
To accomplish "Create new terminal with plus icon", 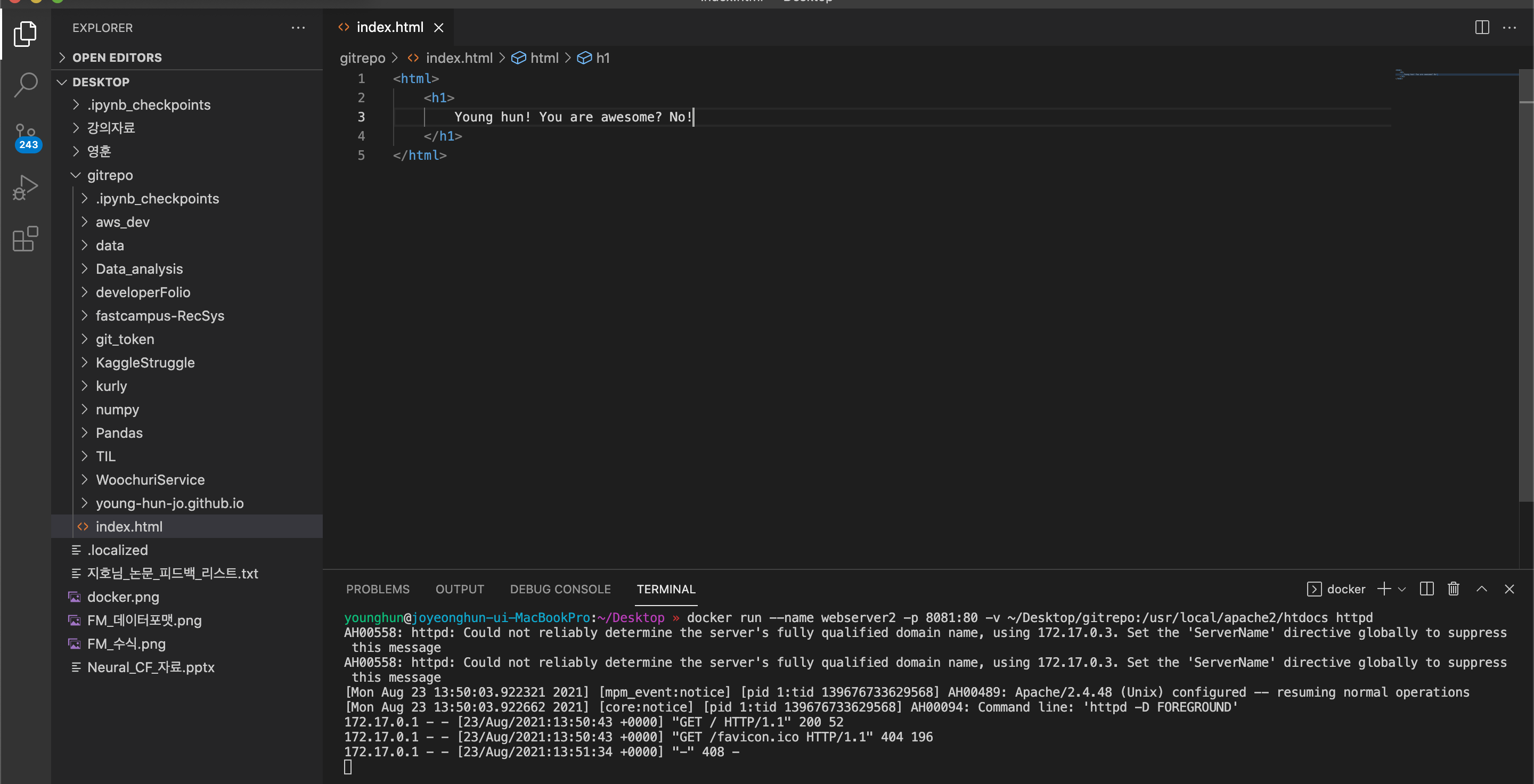I will [1383, 589].
